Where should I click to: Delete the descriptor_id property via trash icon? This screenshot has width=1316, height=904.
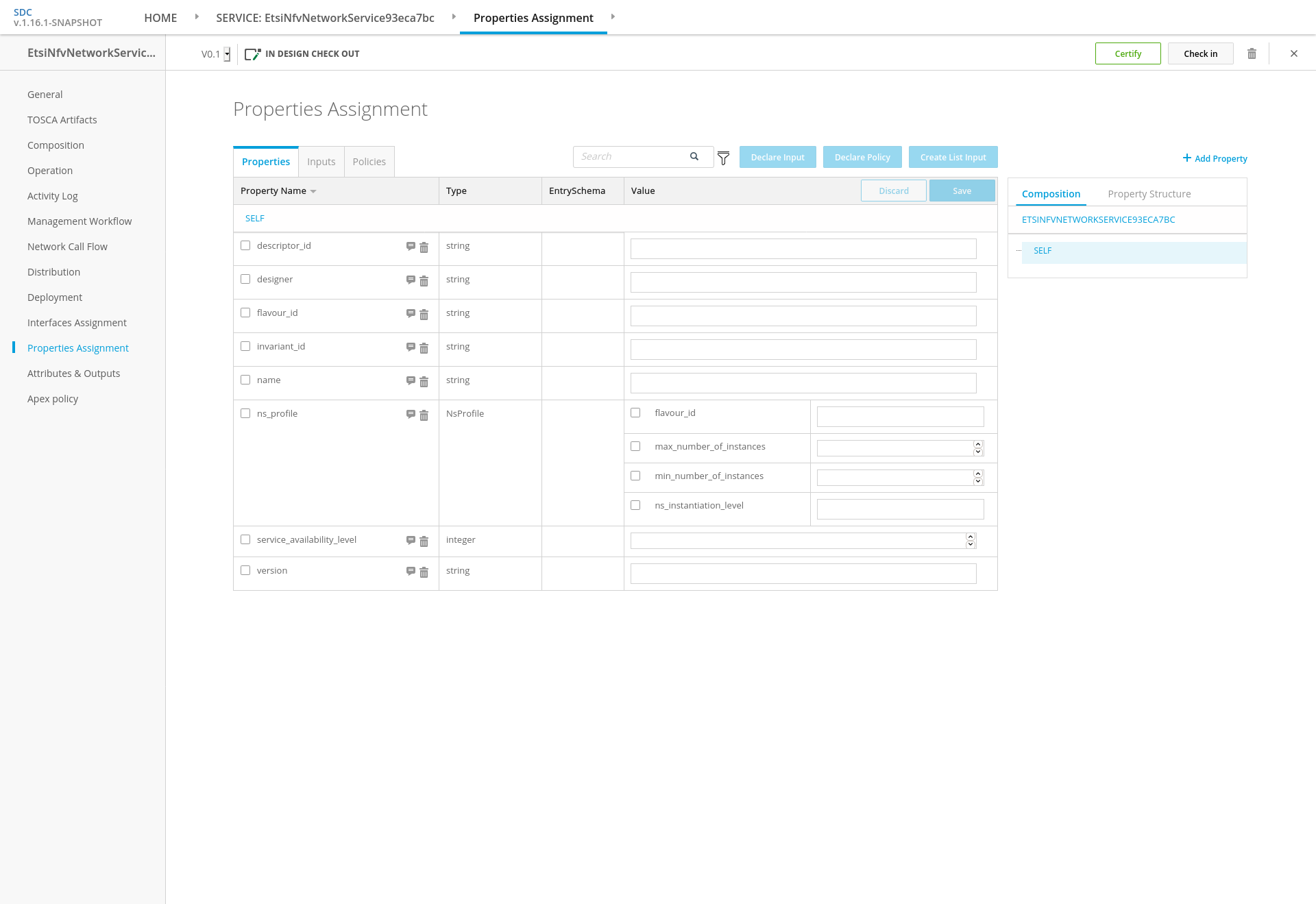(424, 247)
